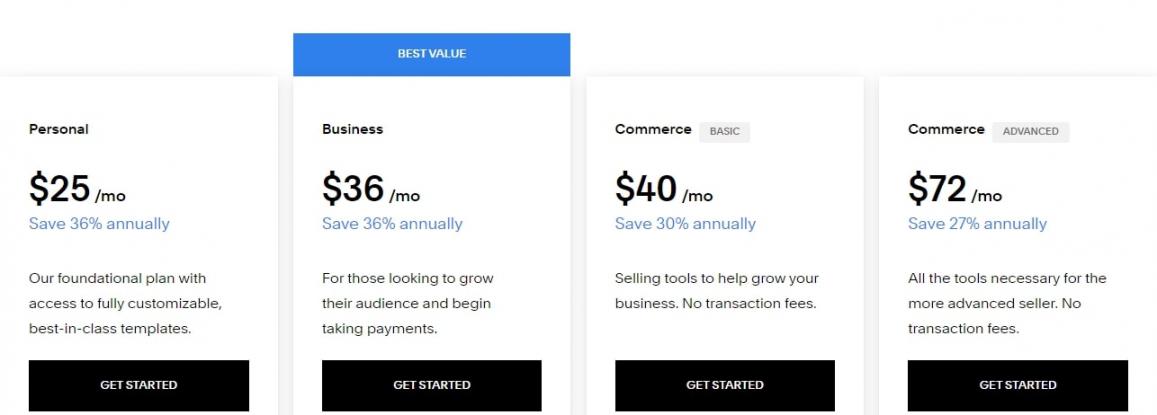
Task: Click the Advanced badge next to Commerce
Action: pos(1030,132)
